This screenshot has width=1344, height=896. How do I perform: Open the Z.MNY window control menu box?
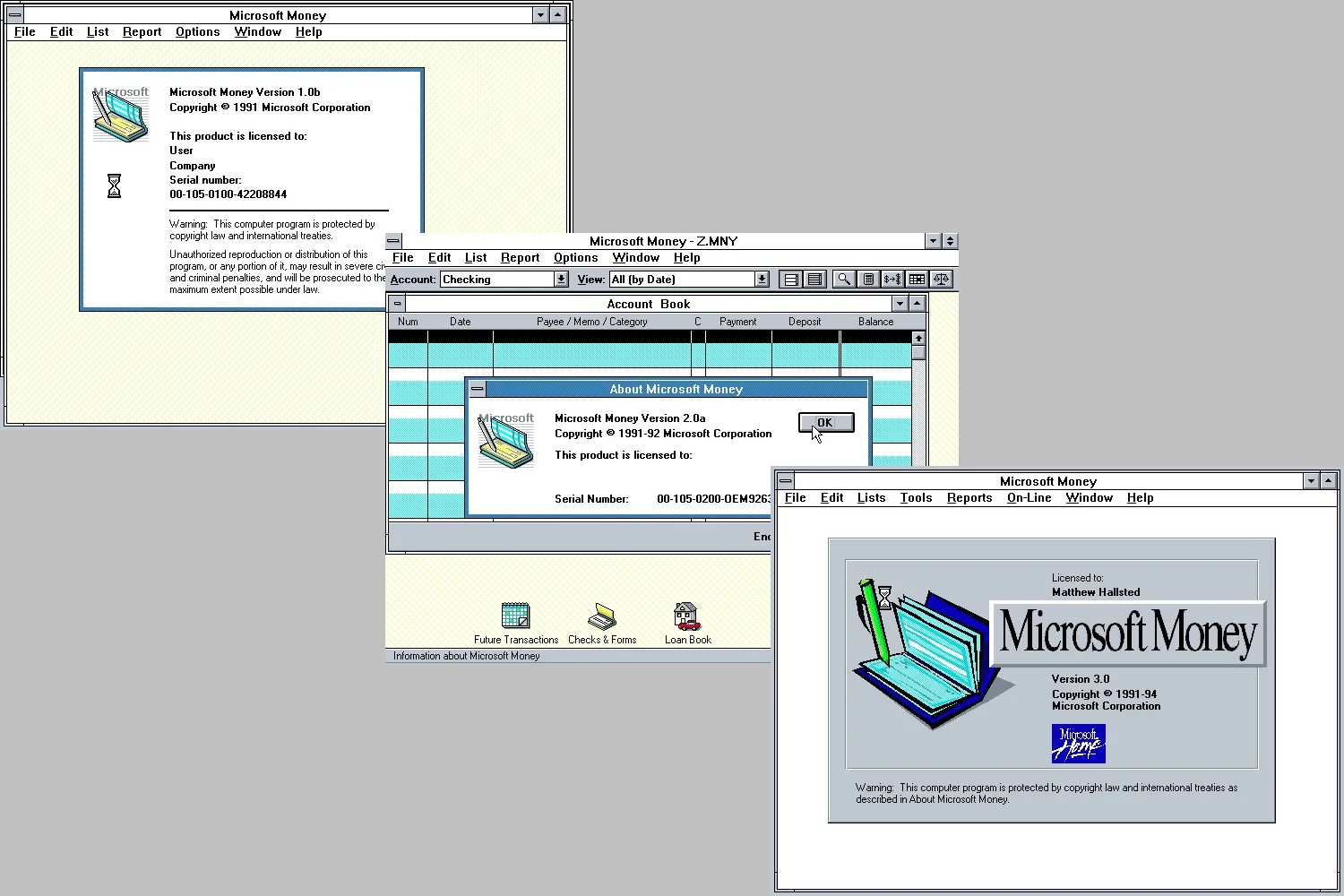pyautogui.click(x=393, y=241)
